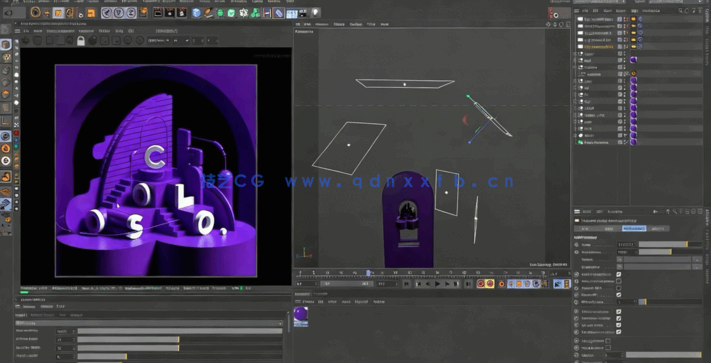This screenshot has width=711, height=363.
Task: Click Make Editable cube icon in left palette
Action: pyautogui.click(x=6, y=44)
